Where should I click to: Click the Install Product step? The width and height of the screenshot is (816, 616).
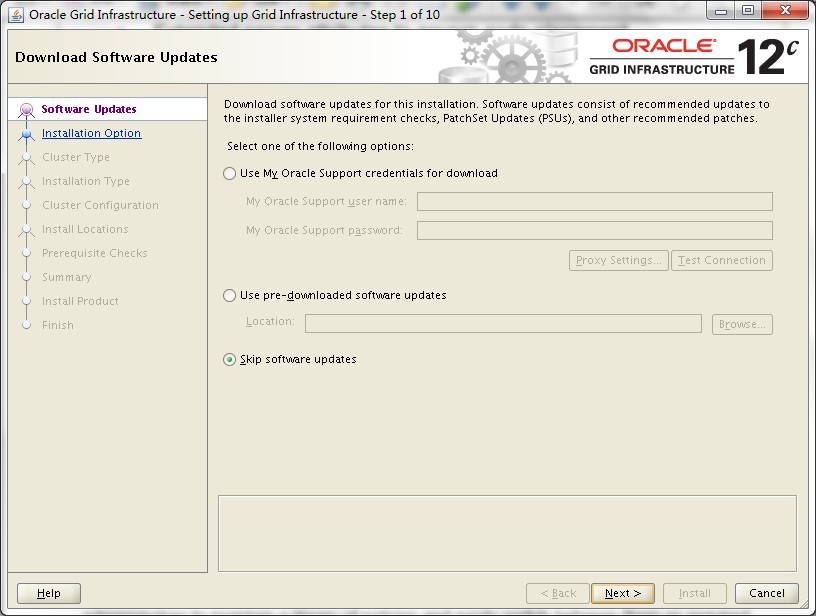point(80,301)
